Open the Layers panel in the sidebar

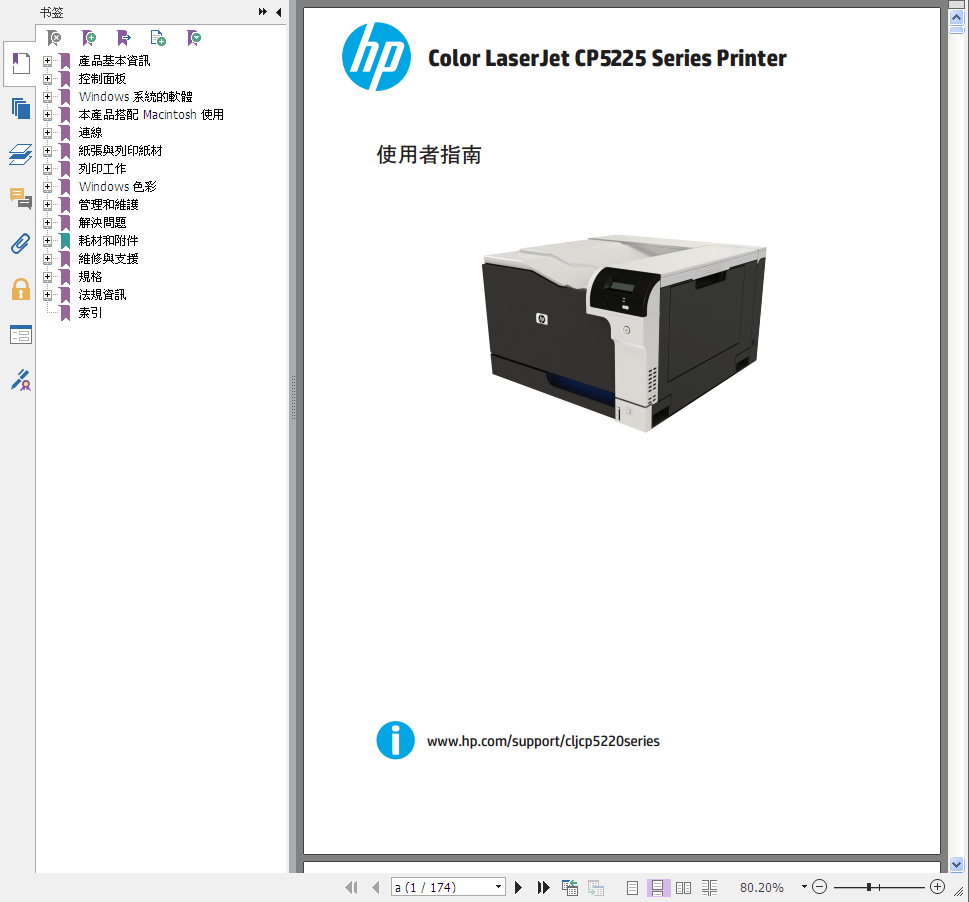[20, 154]
